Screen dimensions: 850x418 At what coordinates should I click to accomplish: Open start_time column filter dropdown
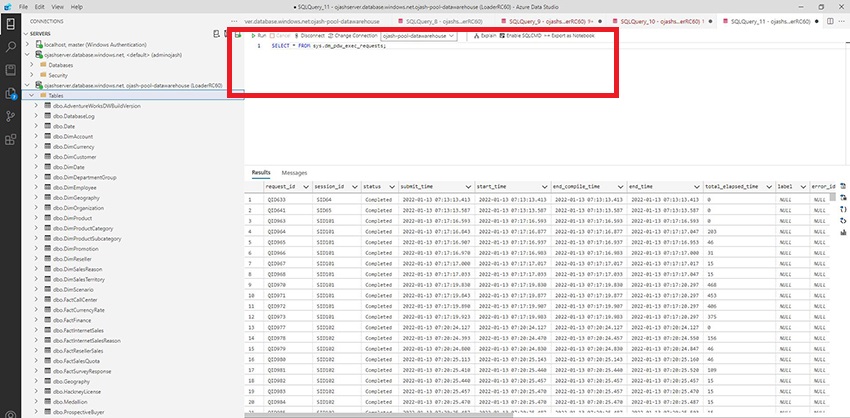tap(544, 187)
